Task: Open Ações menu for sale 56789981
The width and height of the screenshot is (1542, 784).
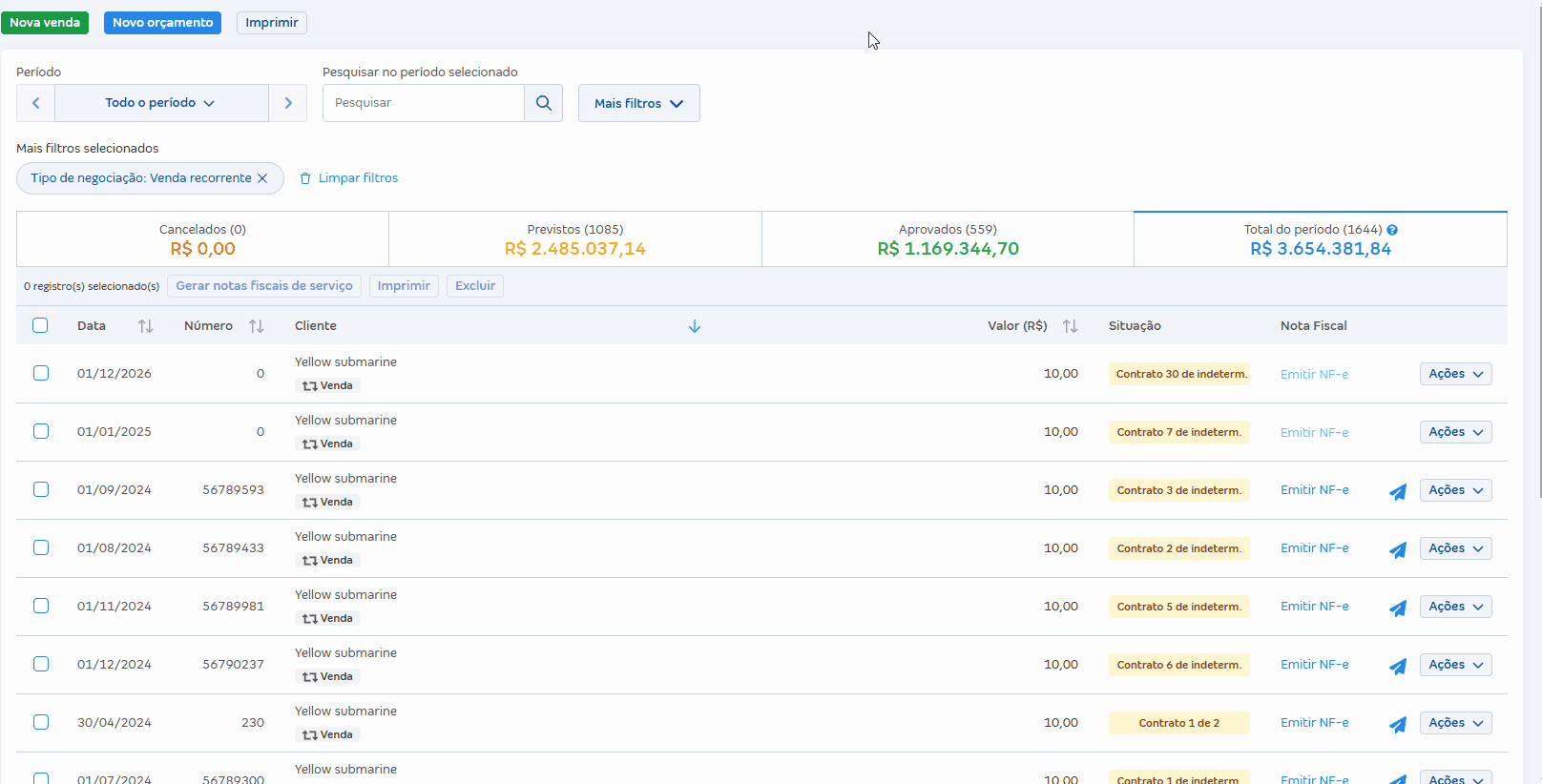Action: click(x=1455, y=607)
